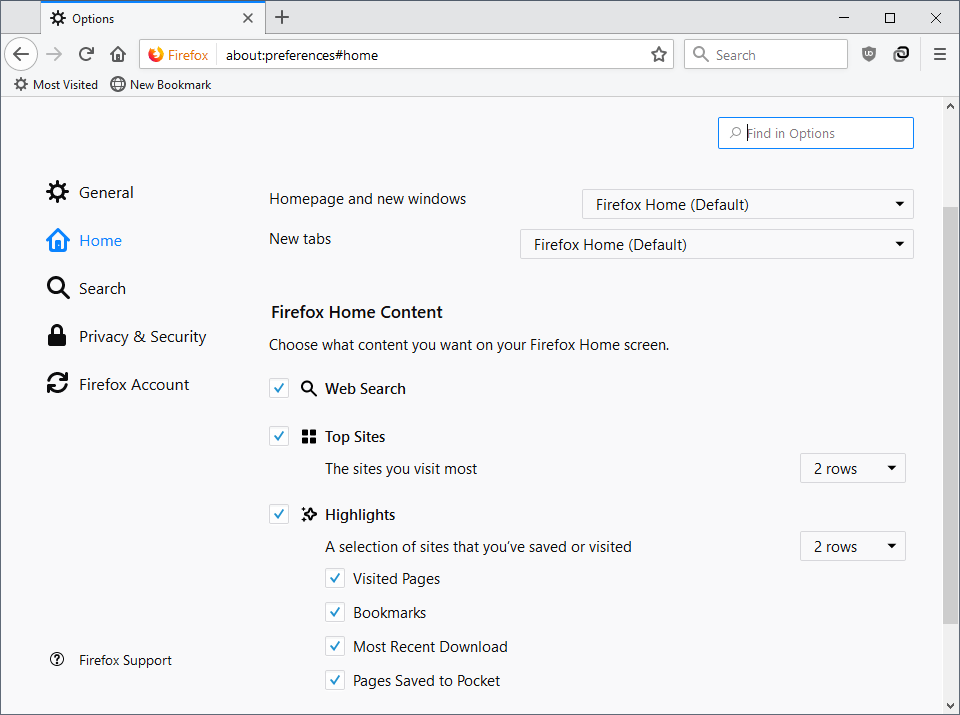The width and height of the screenshot is (960, 715).
Task: Click the Visited Pages label text
Action: click(x=396, y=578)
